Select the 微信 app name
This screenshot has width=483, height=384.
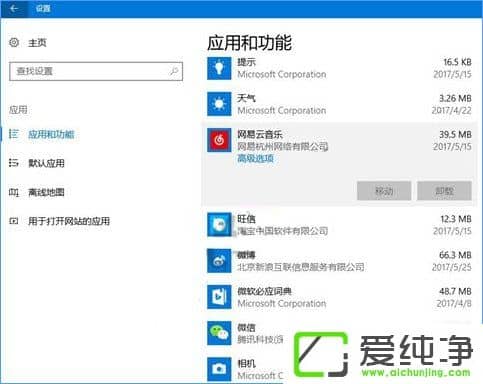[x=246, y=327]
